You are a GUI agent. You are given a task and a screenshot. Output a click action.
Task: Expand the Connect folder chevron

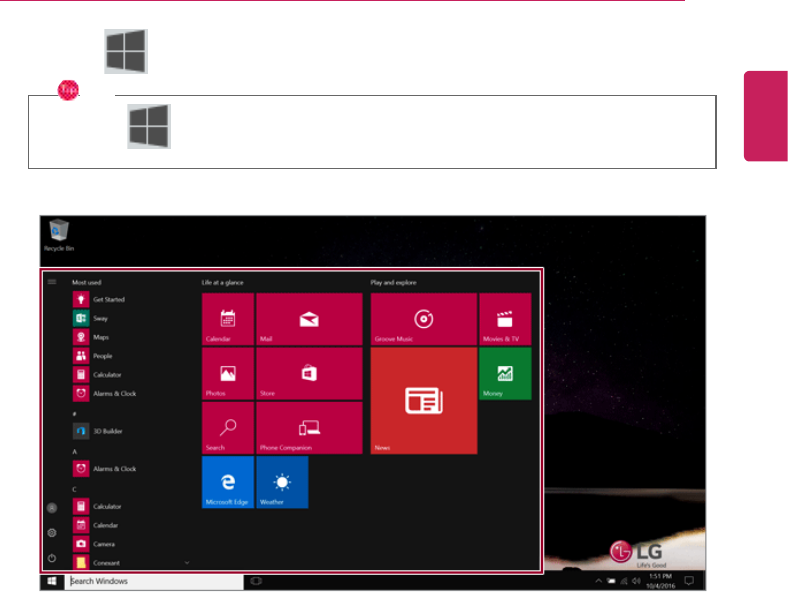click(x=187, y=563)
